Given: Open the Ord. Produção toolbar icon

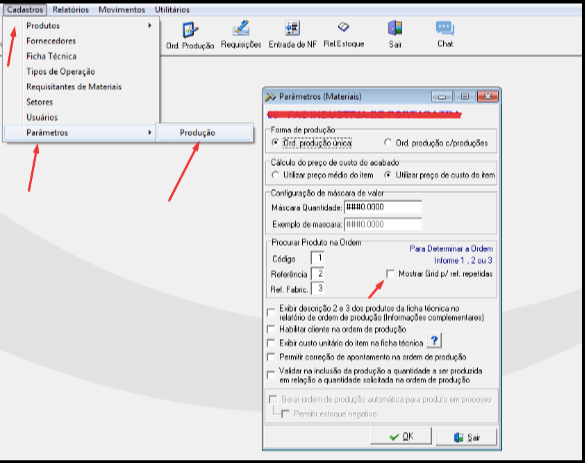Looking at the screenshot, I should (x=190, y=30).
